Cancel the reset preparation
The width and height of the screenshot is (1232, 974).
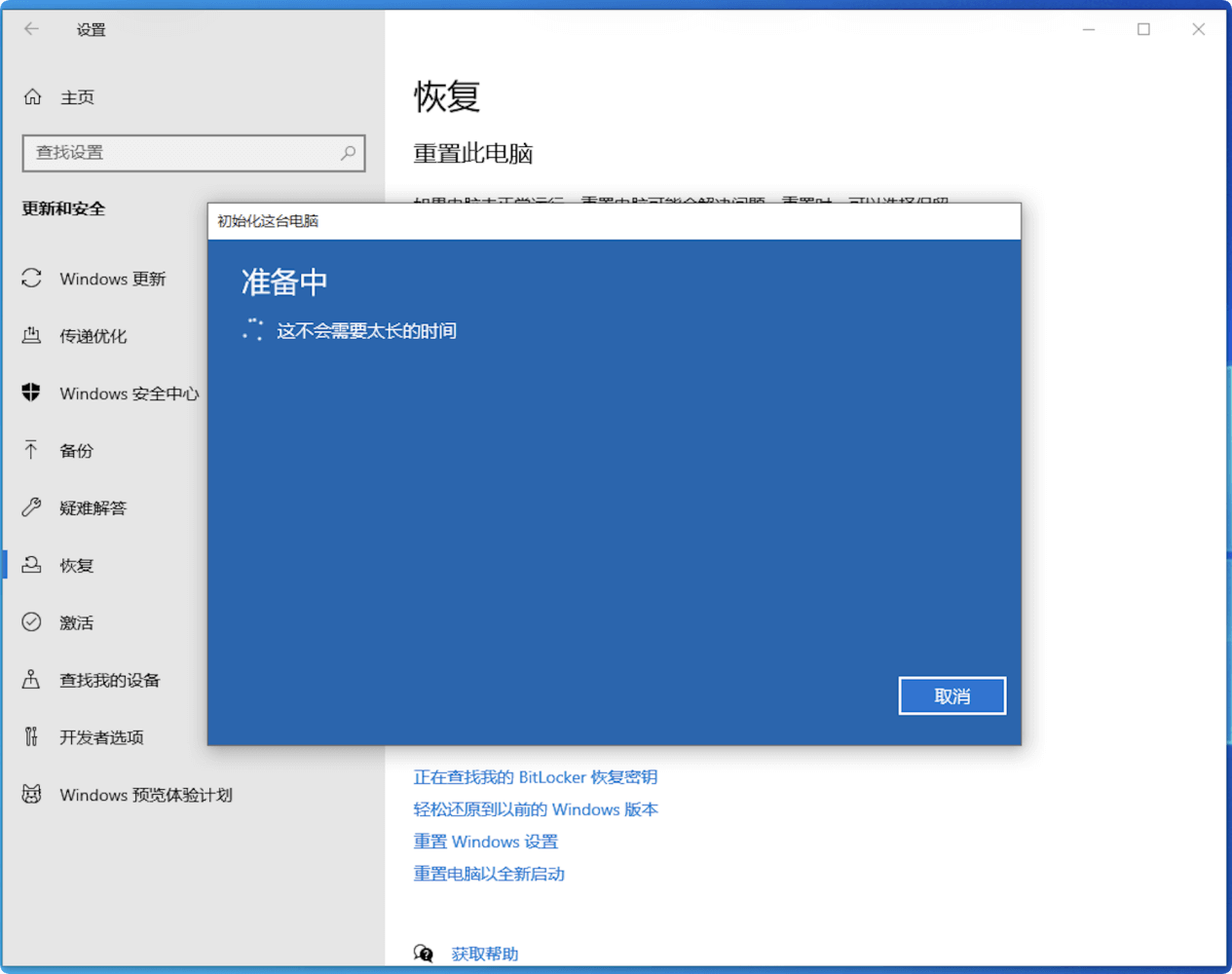tap(952, 695)
